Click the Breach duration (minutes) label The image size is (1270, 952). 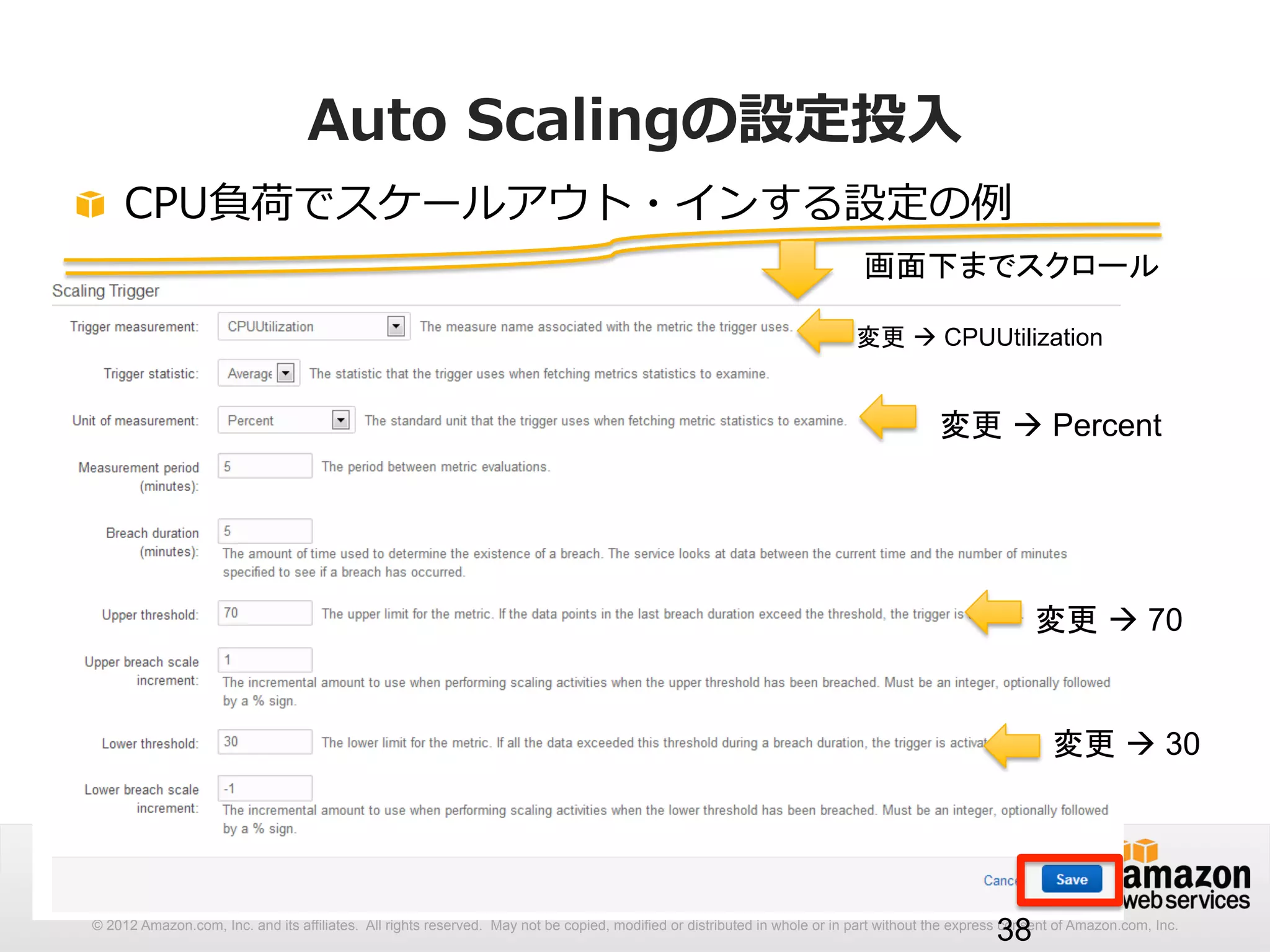[x=153, y=542]
